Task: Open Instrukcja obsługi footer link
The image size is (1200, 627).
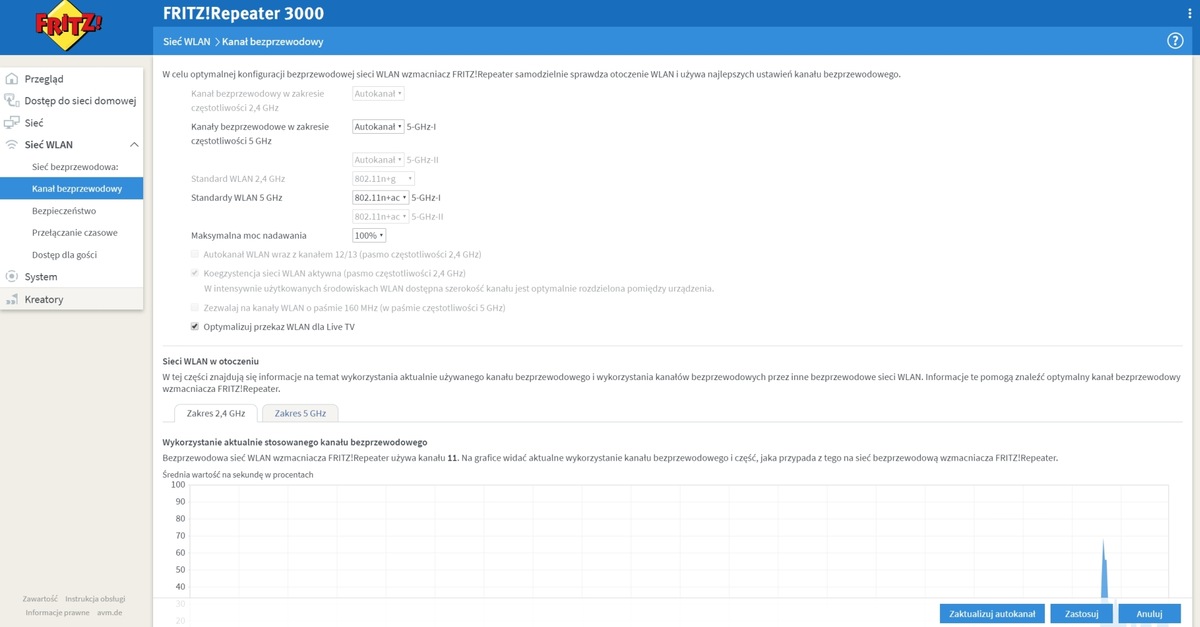Action: (x=95, y=598)
